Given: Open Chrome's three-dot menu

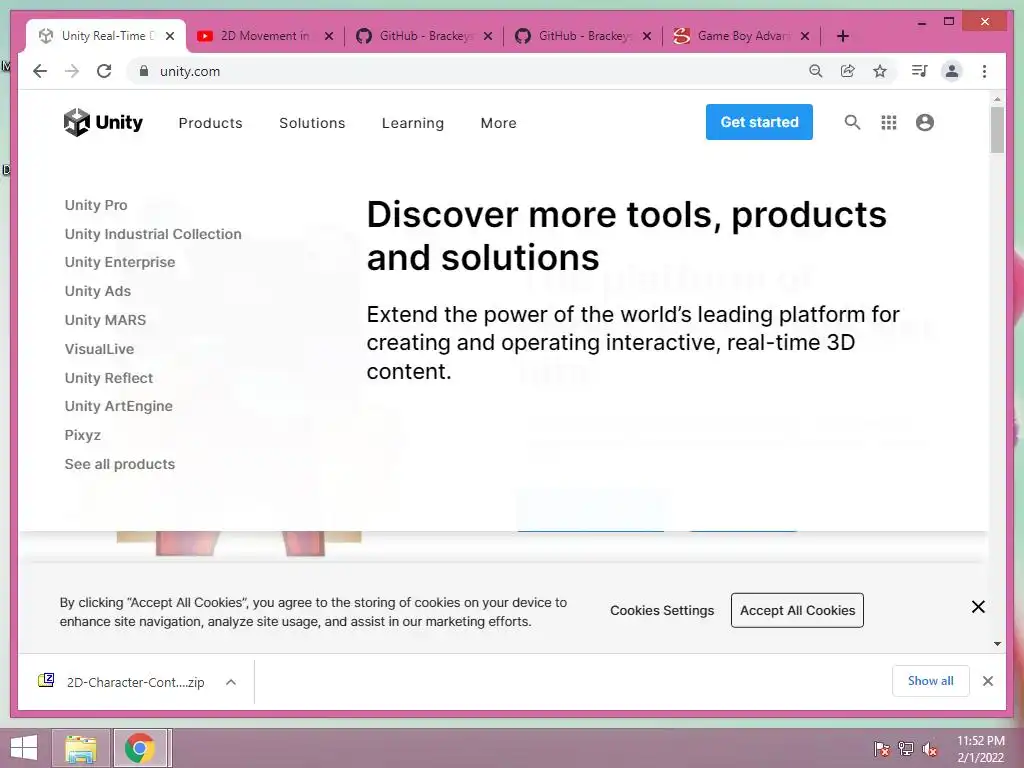Looking at the screenshot, I should 984,71.
